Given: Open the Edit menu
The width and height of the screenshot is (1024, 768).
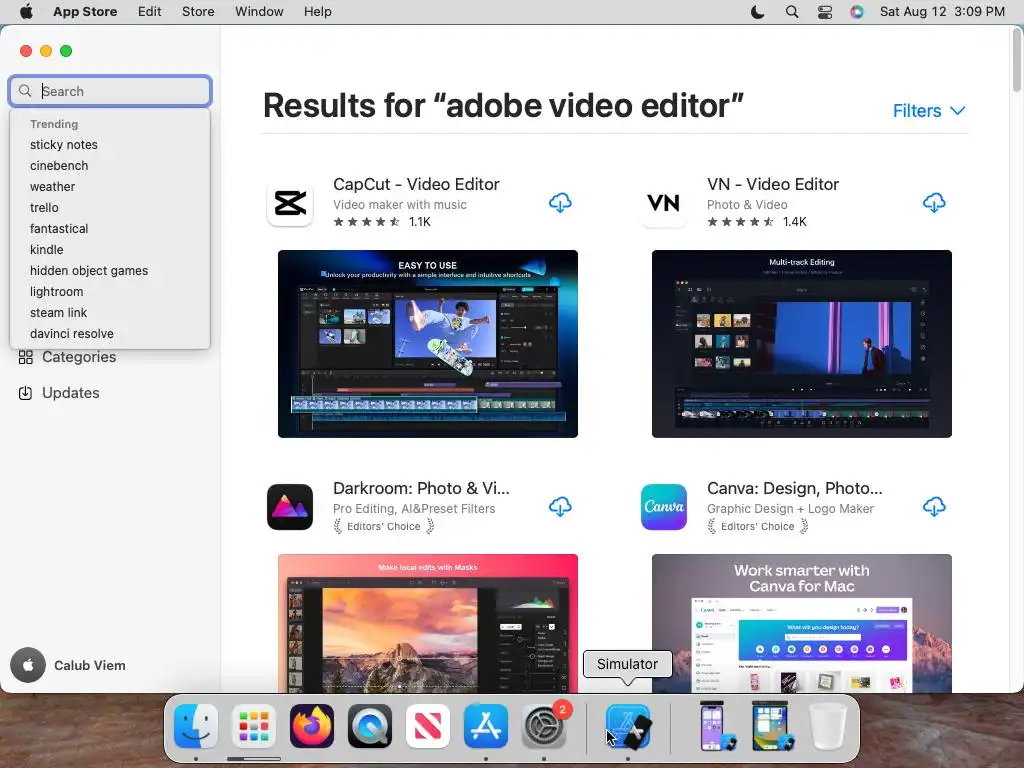Looking at the screenshot, I should [150, 12].
